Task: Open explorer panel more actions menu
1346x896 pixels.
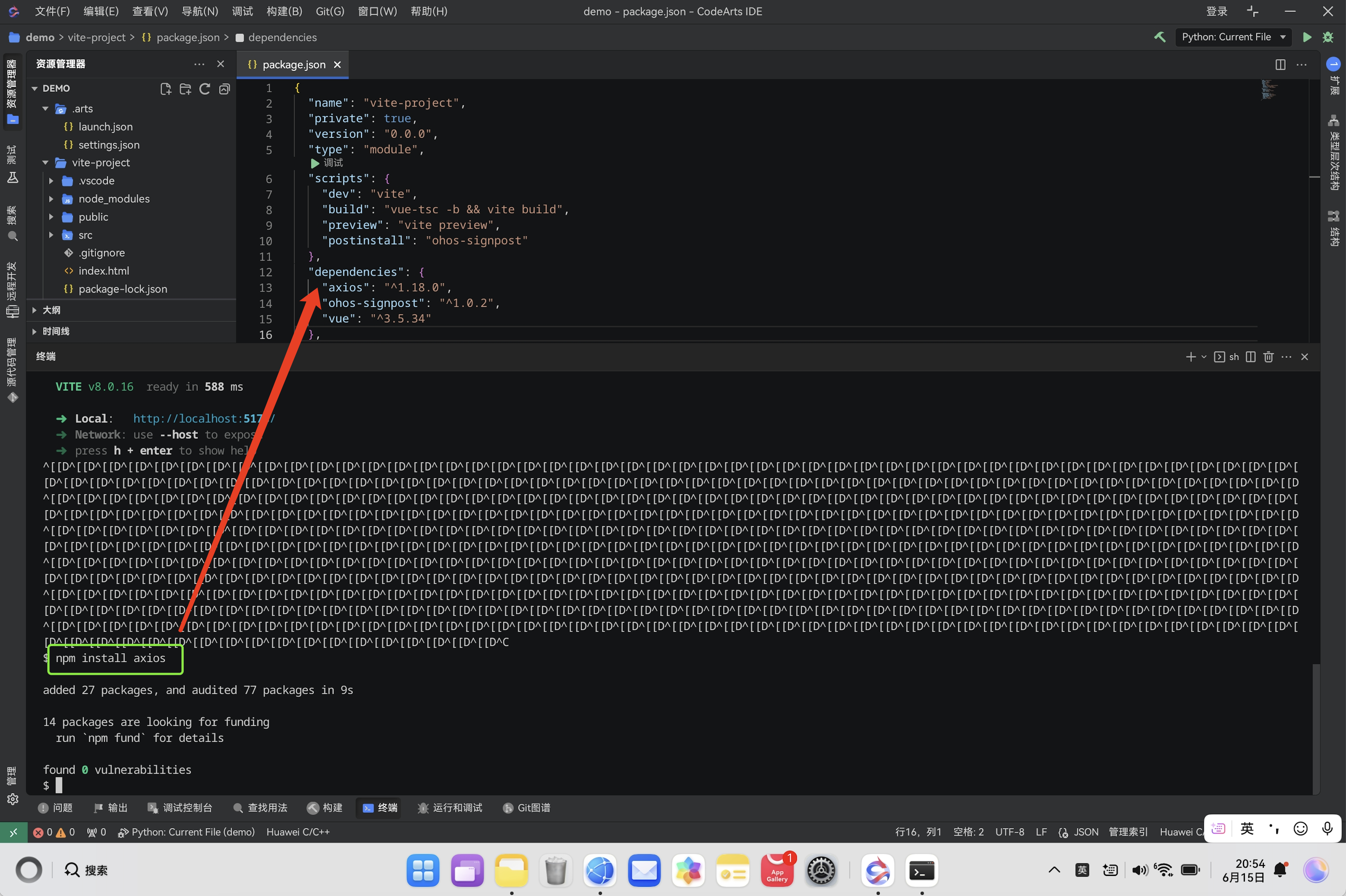Action: point(199,64)
